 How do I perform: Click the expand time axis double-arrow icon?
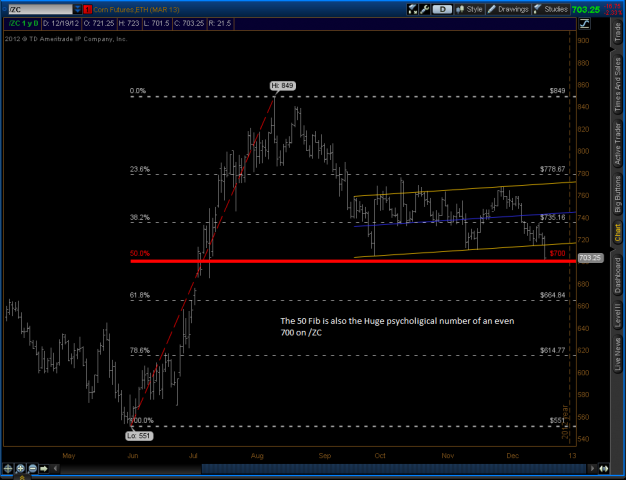coord(604,468)
